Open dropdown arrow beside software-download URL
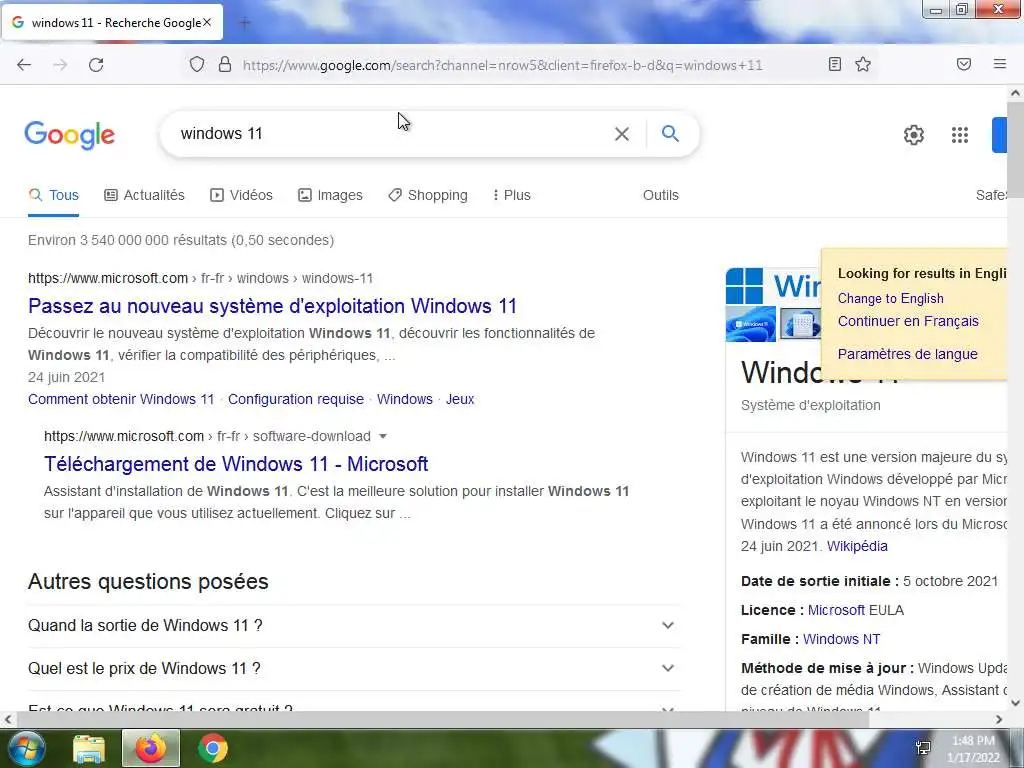 coord(383,436)
